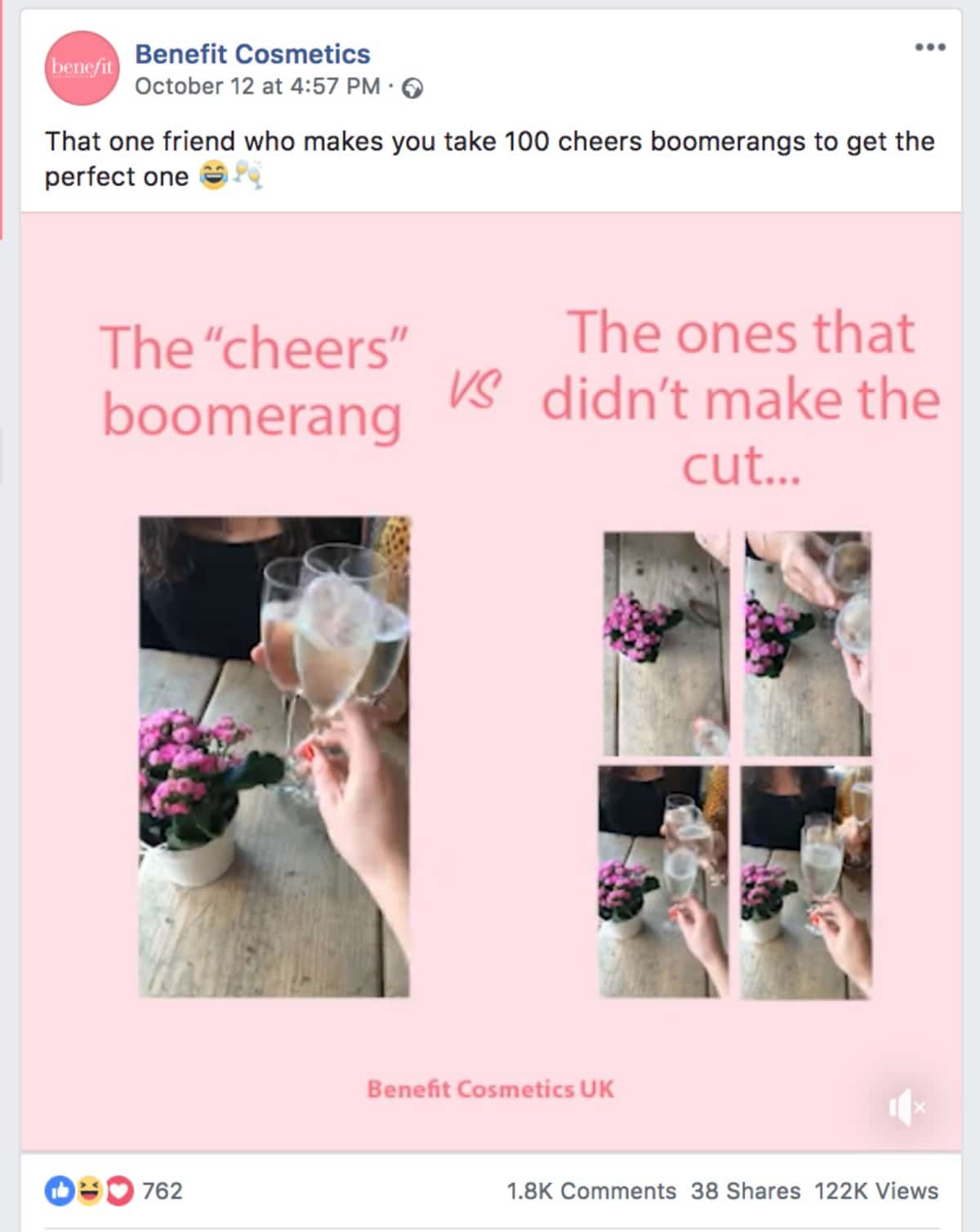
Task: Click the Benefit Cosmetics UK video caption
Action: [x=490, y=1089]
